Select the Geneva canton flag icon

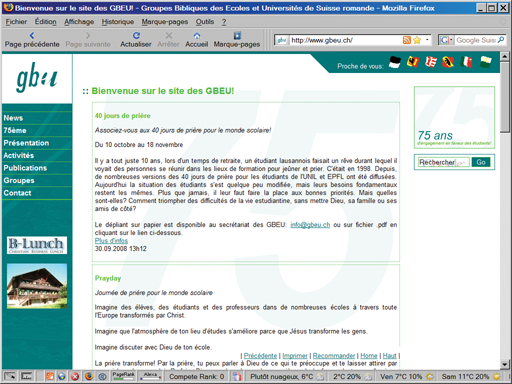click(x=413, y=62)
